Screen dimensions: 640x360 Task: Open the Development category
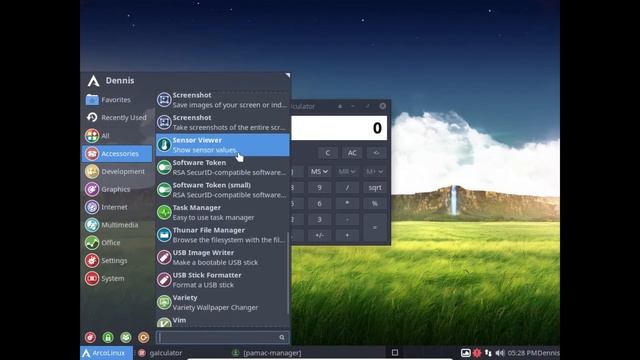coord(117,171)
